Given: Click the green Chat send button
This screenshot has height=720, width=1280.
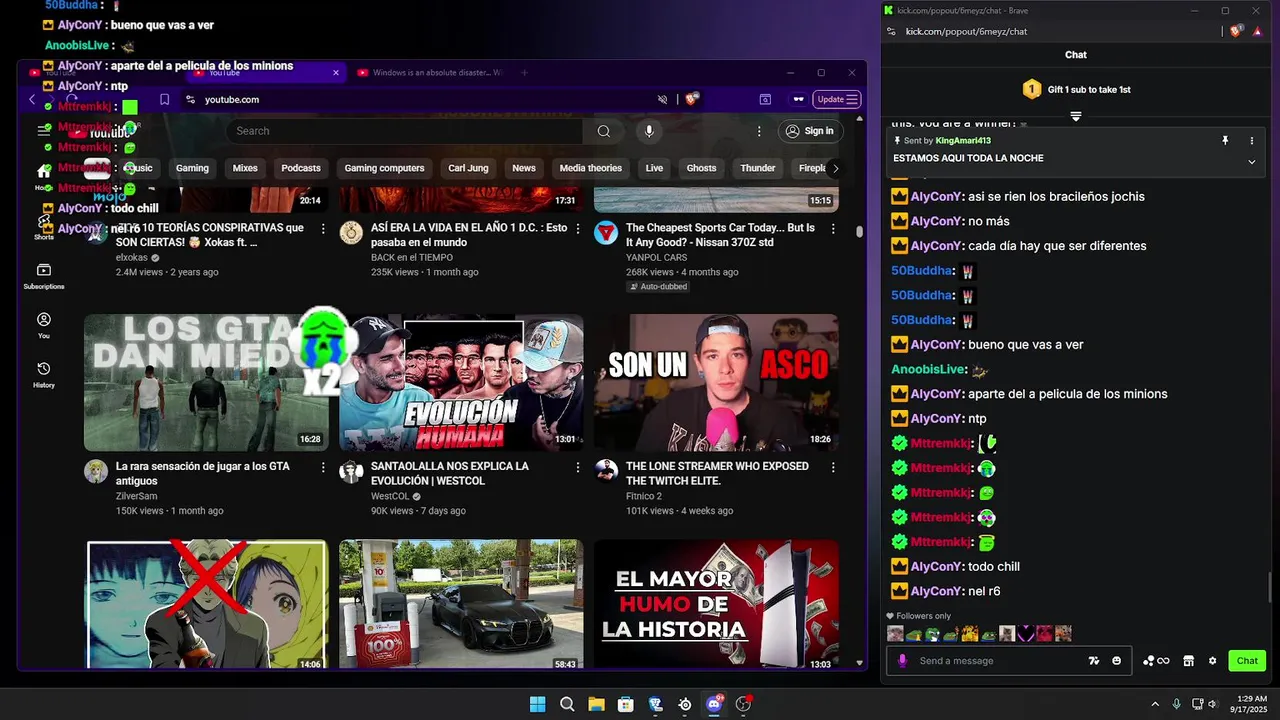Looking at the screenshot, I should pyautogui.click(x=1247, y=661).
